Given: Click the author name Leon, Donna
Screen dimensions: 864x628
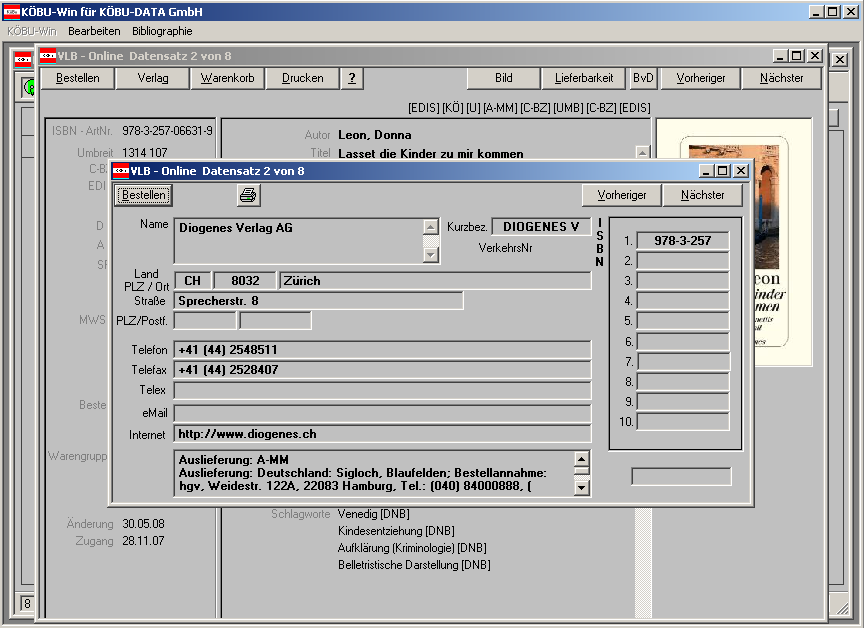Looking at the screenshot, I should click(x=375, y=135).
